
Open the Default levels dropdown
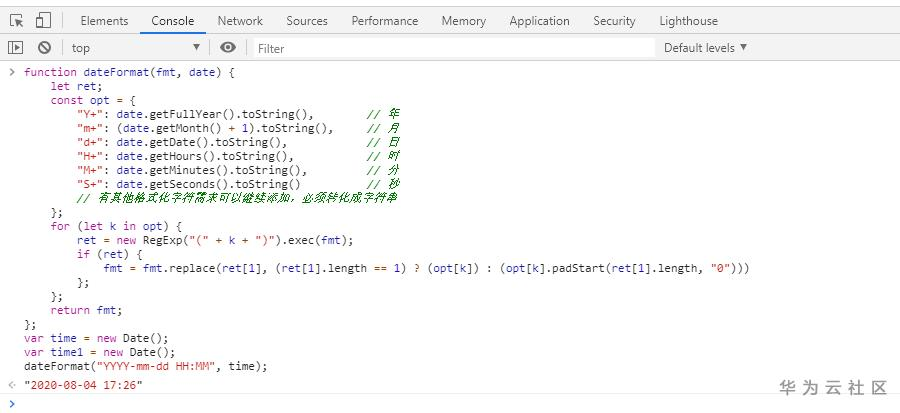[x=705, y=47]
